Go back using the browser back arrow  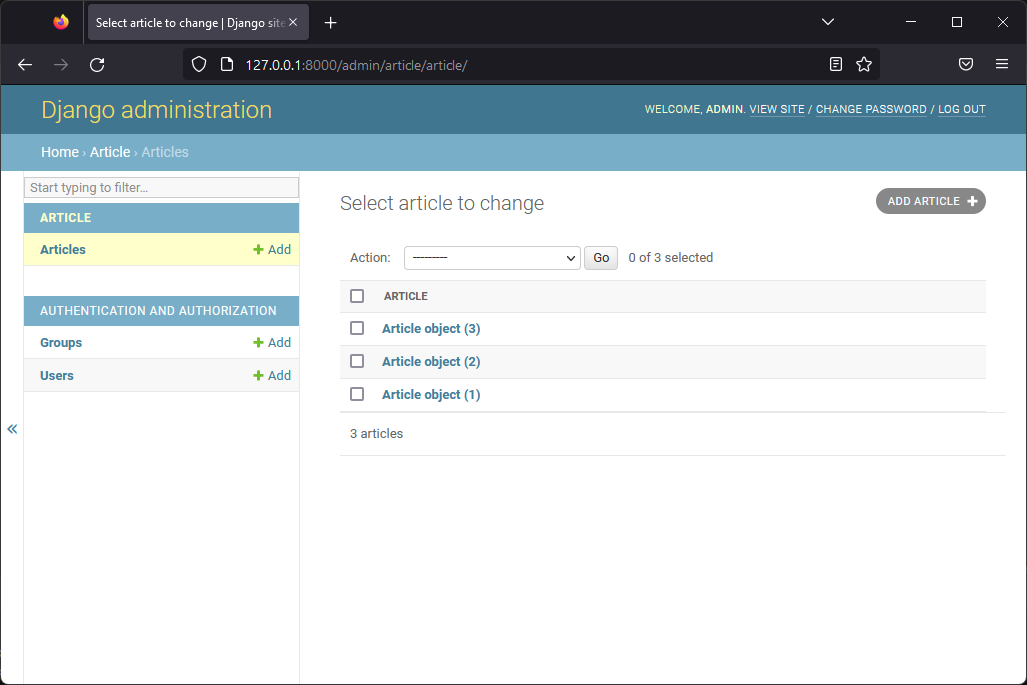[x=26, y=65]
